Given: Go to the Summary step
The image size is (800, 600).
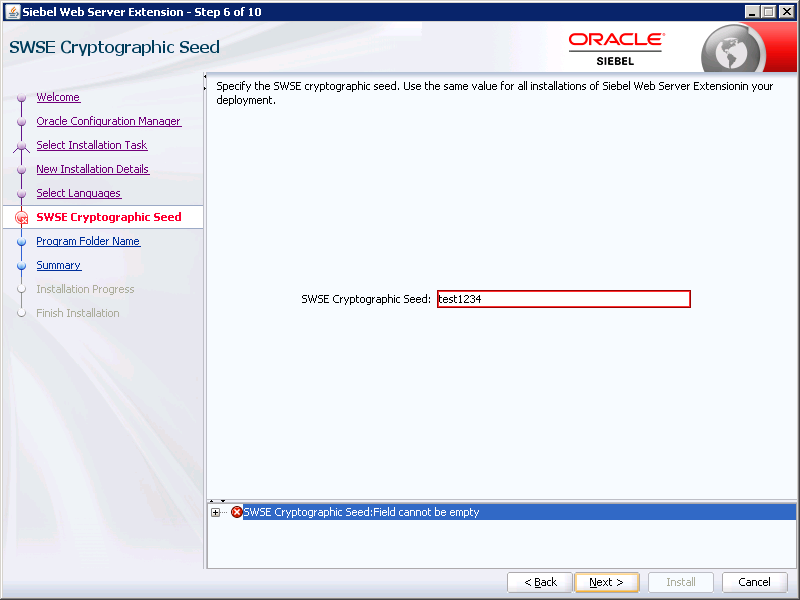Looking at the screenshot, I should click(x=59, y=265).
